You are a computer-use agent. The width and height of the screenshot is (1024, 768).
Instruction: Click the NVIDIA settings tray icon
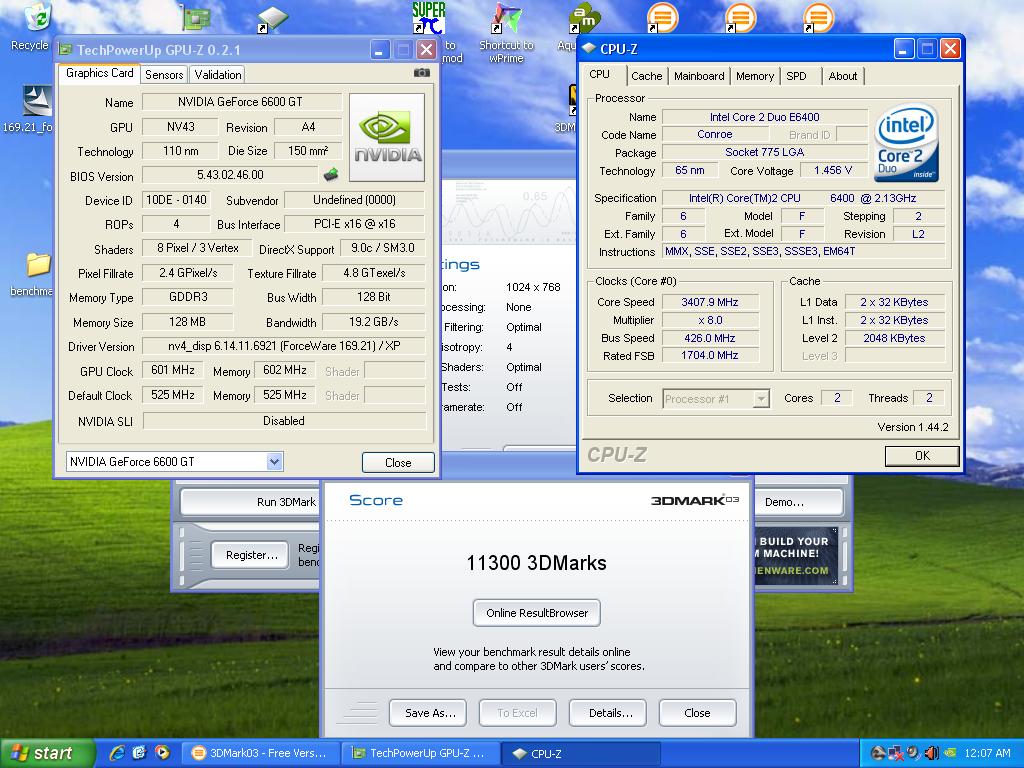tap(950, 753)
